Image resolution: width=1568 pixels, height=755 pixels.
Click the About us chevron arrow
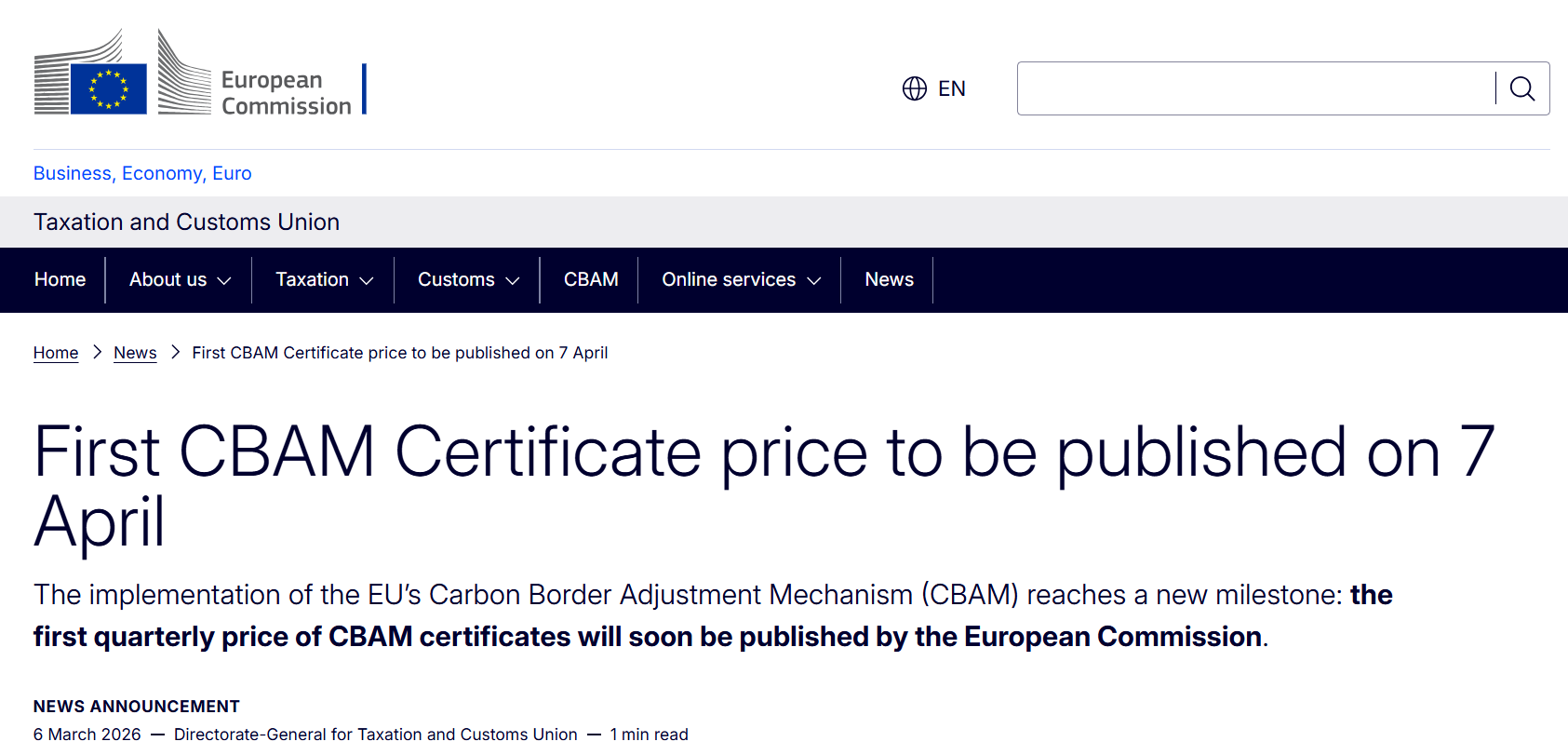pos(224,280)
